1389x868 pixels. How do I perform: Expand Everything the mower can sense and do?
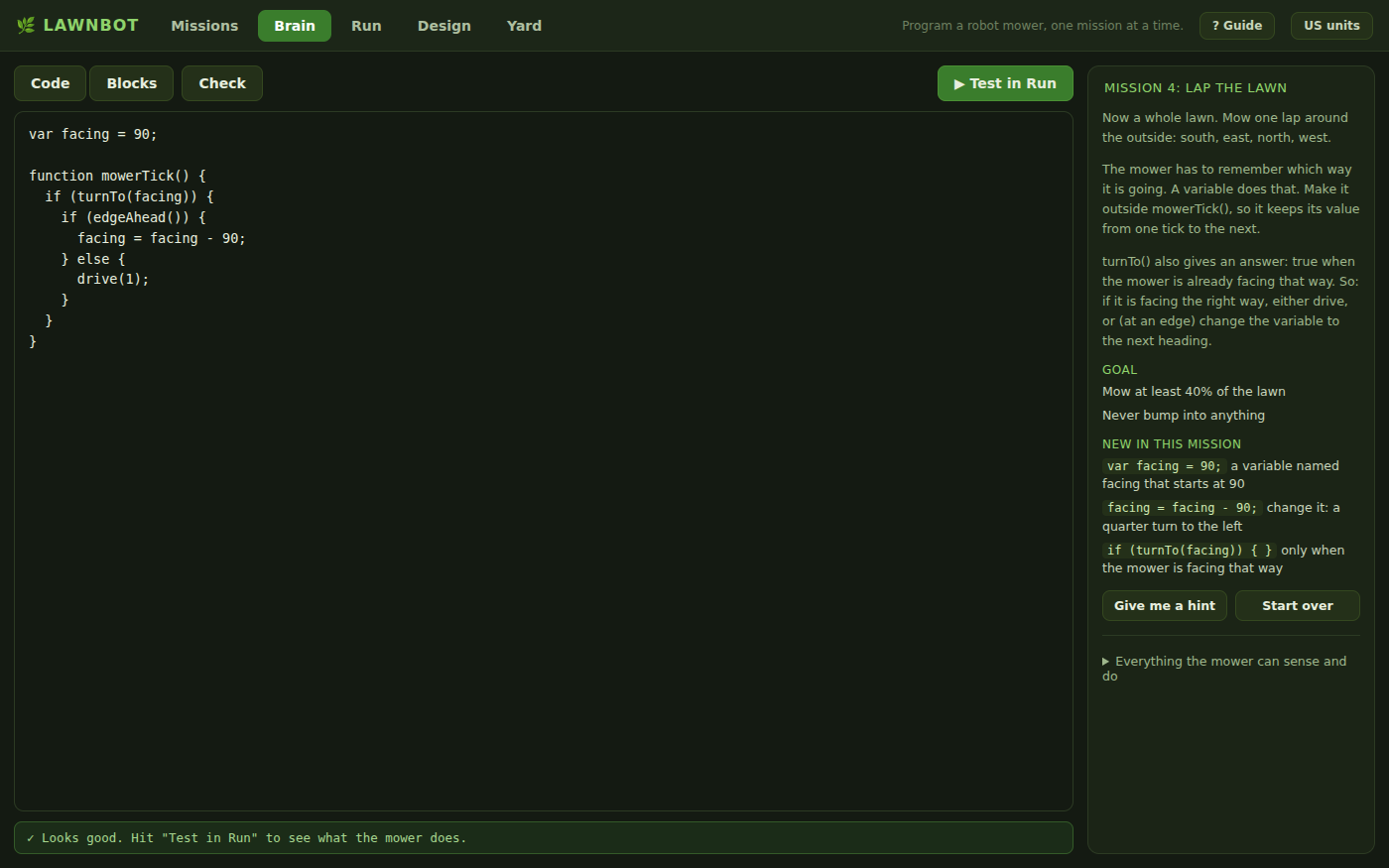coord(1230,669)
